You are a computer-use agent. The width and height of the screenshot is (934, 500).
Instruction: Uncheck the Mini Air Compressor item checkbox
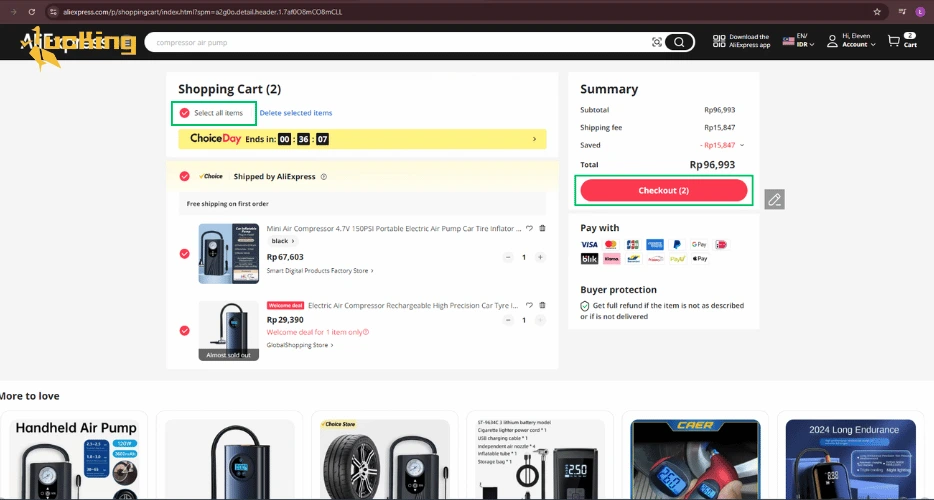click(x=185, y=254)
